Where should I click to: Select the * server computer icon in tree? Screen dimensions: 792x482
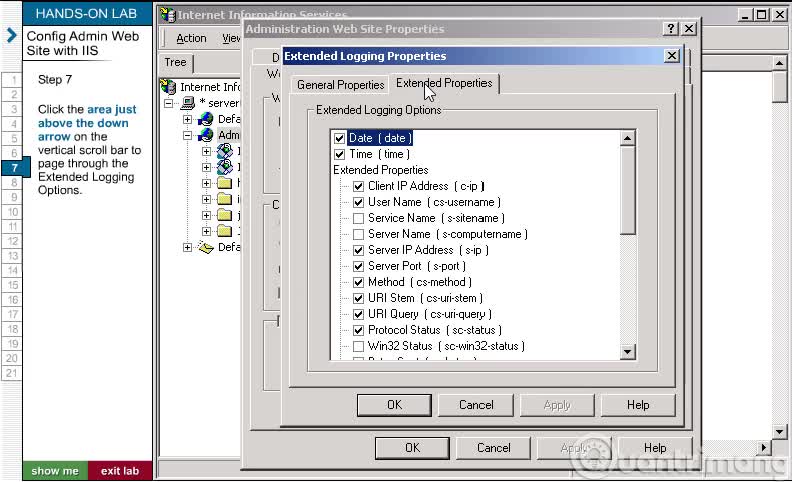pyautogui.click(x=188, y=103)
